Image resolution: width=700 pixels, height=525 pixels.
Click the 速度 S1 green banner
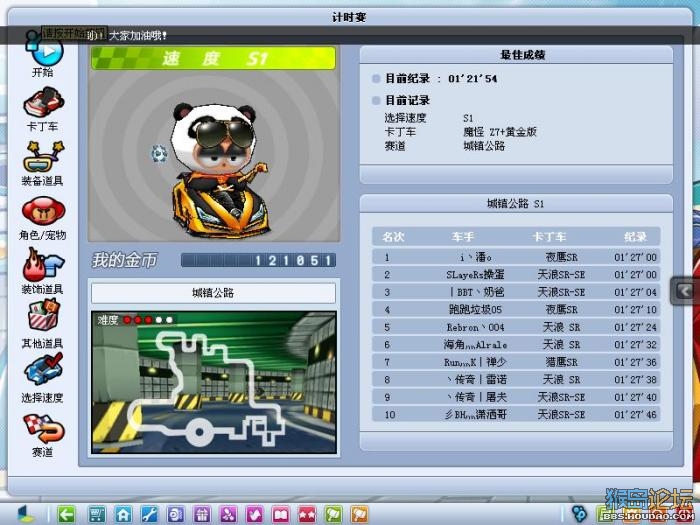(x=213, y=58)
